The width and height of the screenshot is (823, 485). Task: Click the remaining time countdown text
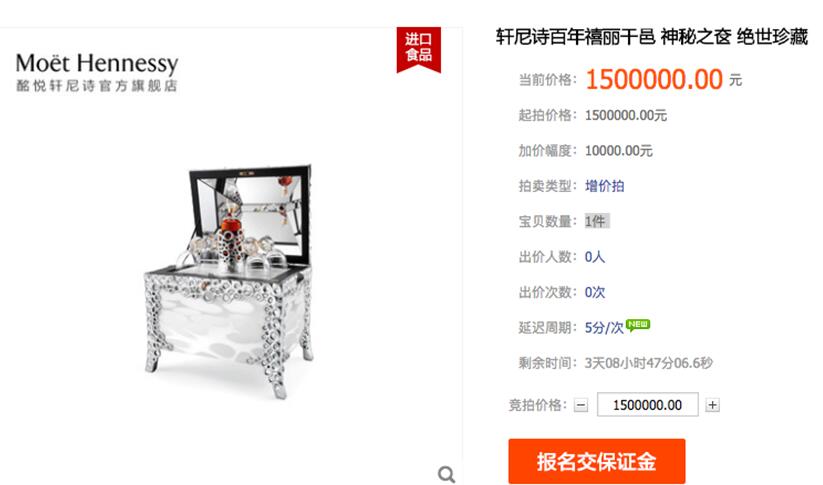point(649,363)
